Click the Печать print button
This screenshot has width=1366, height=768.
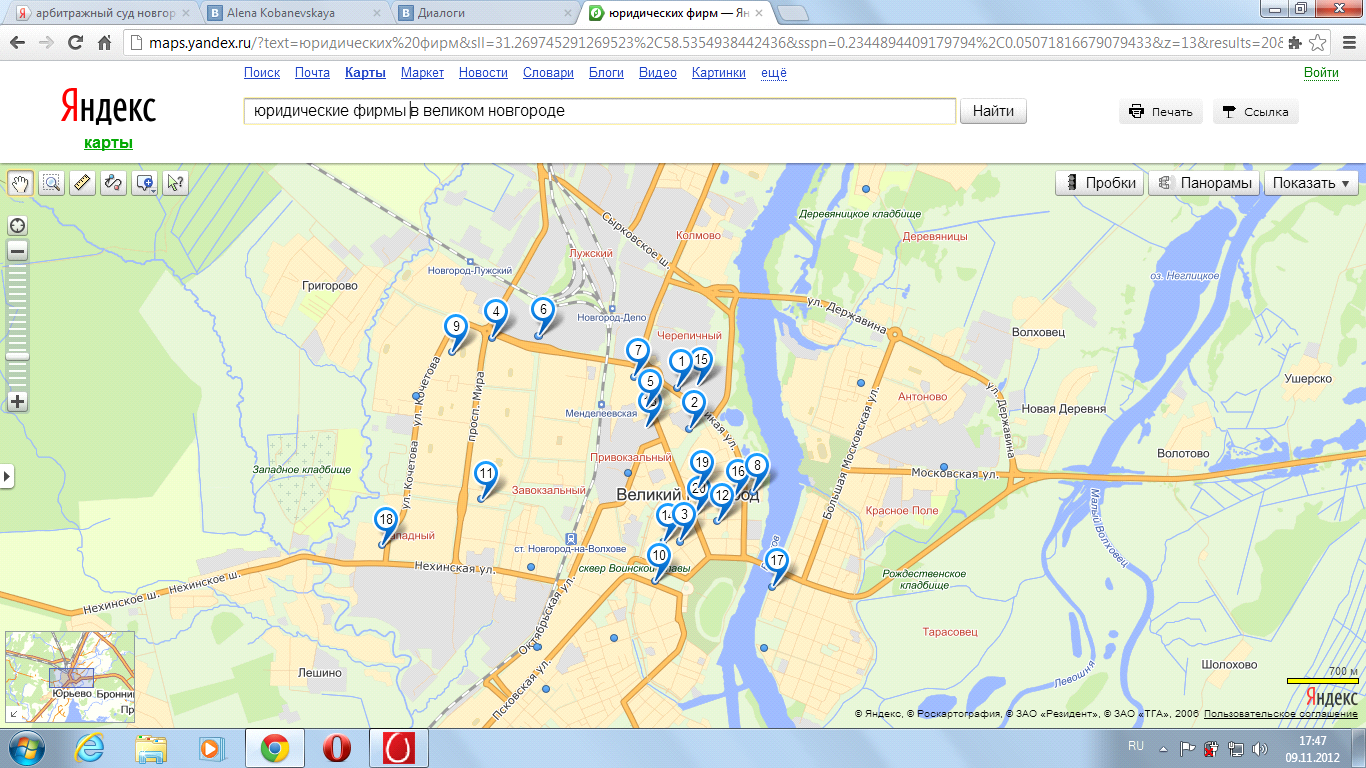pyautogui.click(x=1161, y=112)
